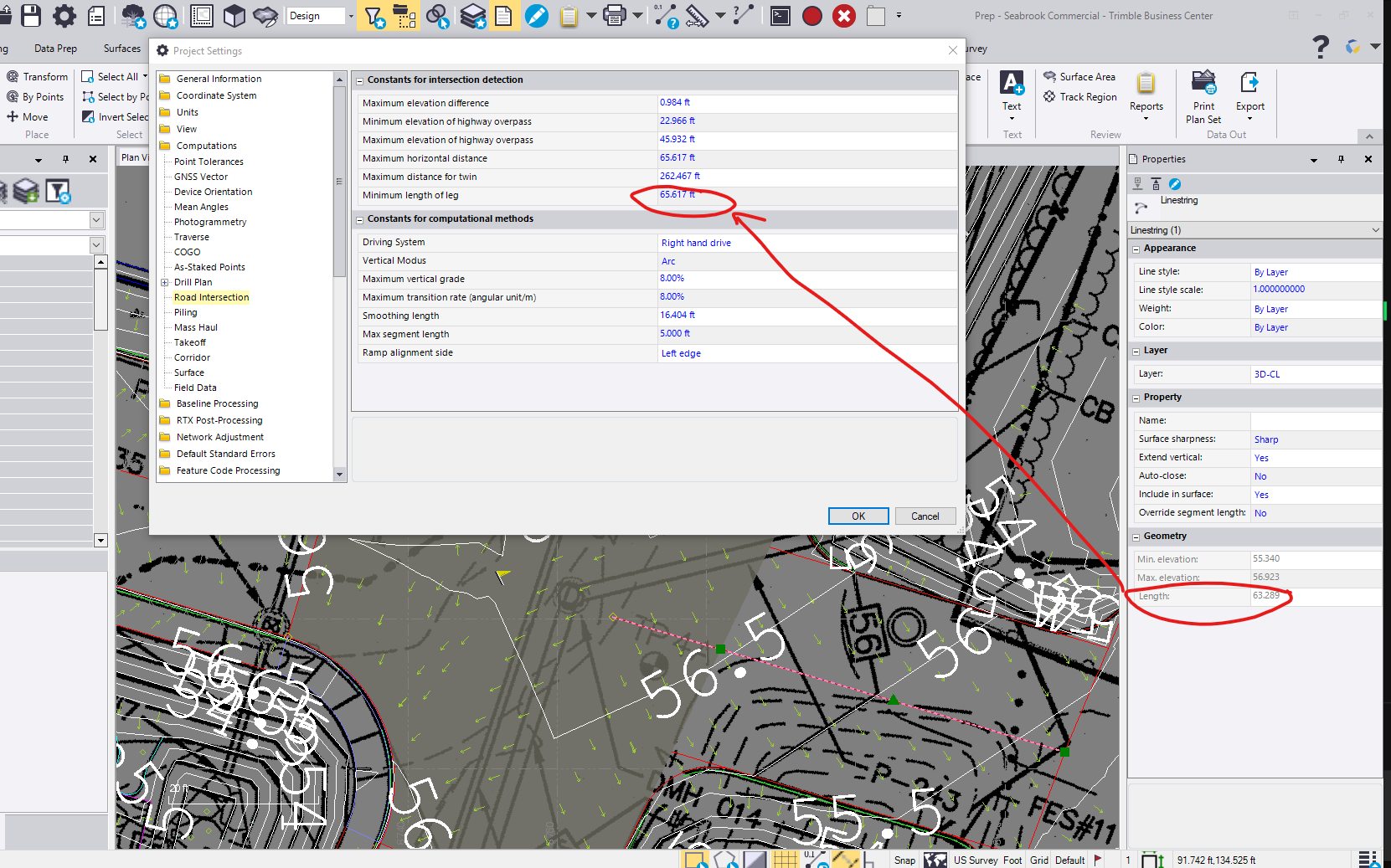The image size is (1391, 868).
Task: Change the Color By Layer property value
Action: [x=1270, y=326]
